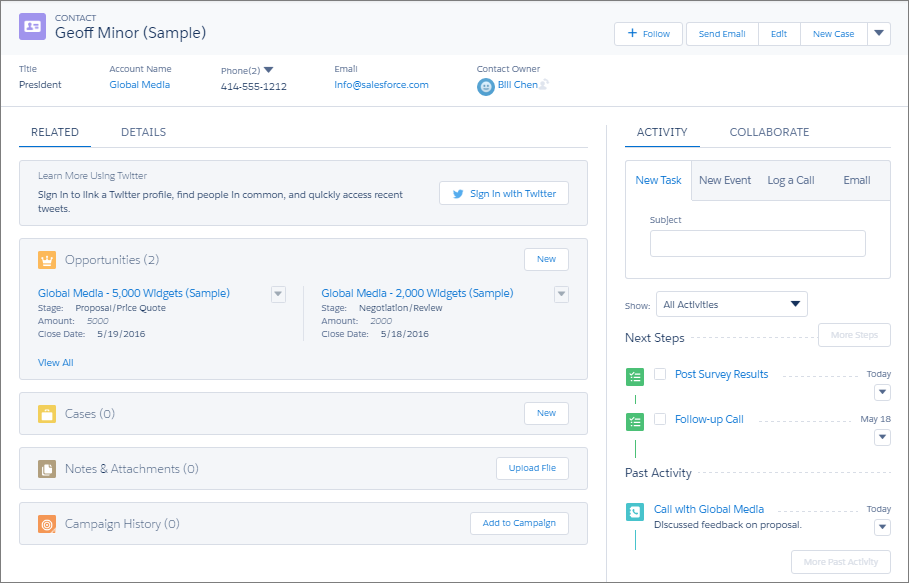Click the More Steps button
This screenshot has width=909, height=583.
pos(854,335)
